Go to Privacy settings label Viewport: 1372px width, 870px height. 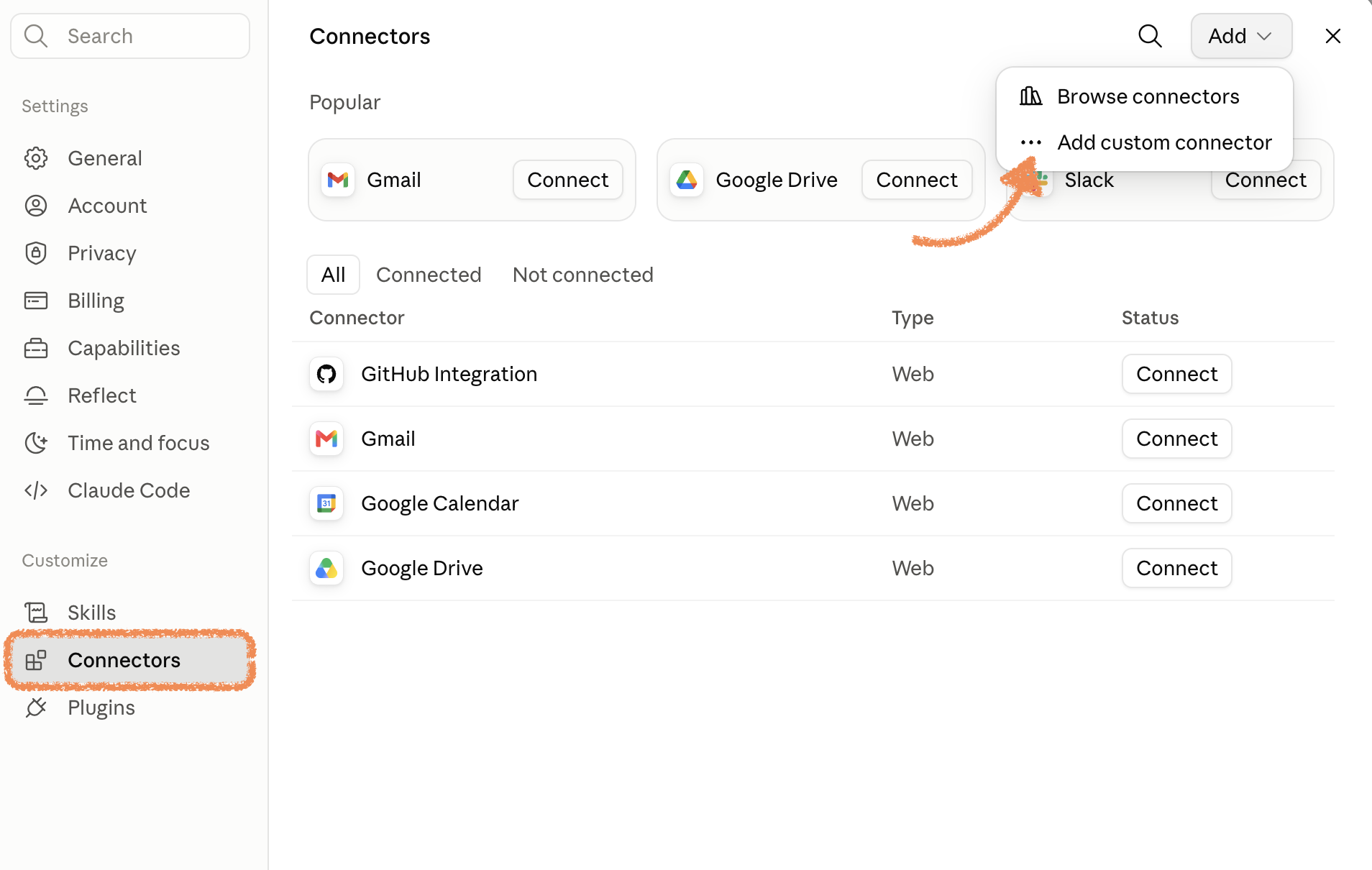click(x=102, y=253)
